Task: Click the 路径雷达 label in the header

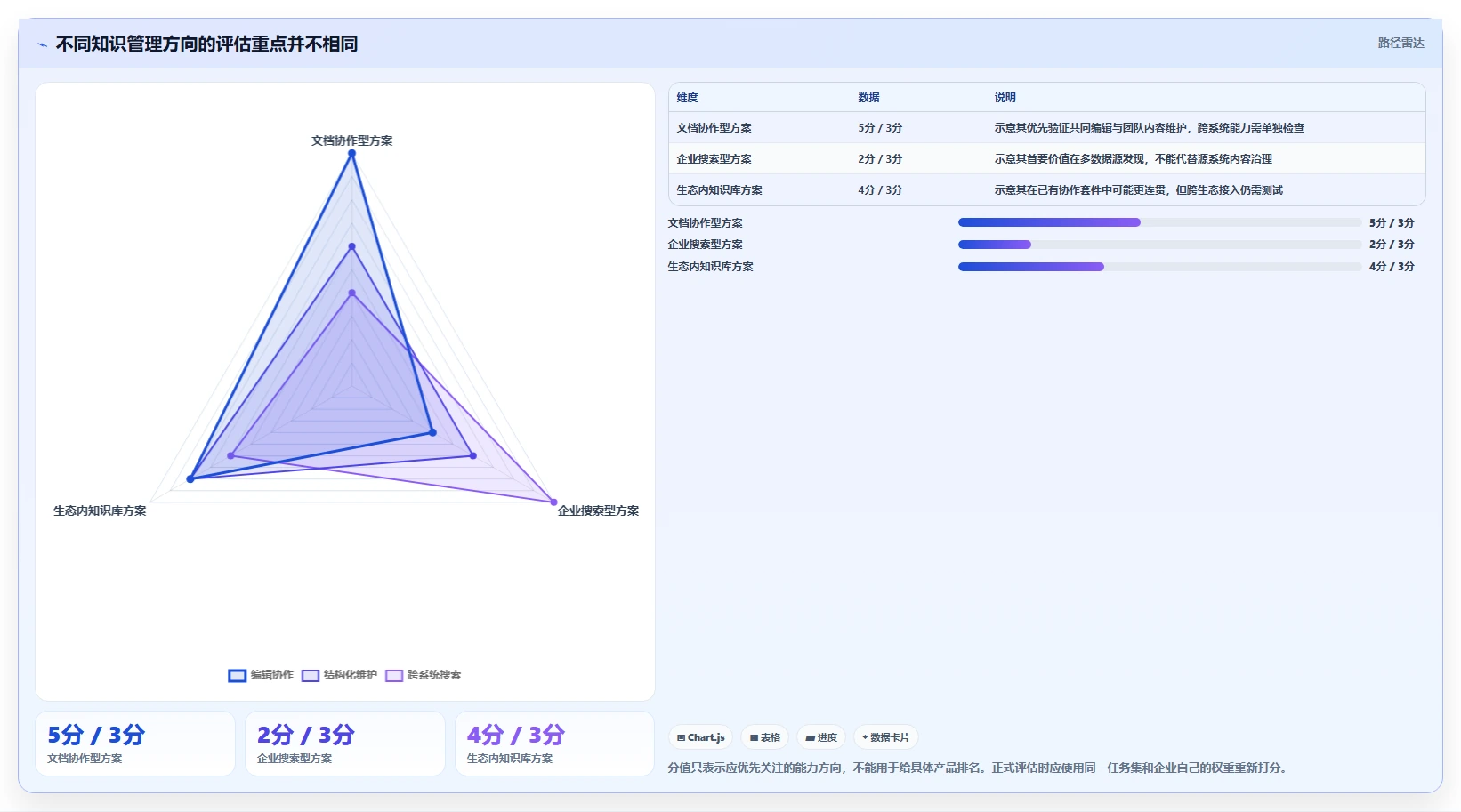Action: pos(1401,43)
